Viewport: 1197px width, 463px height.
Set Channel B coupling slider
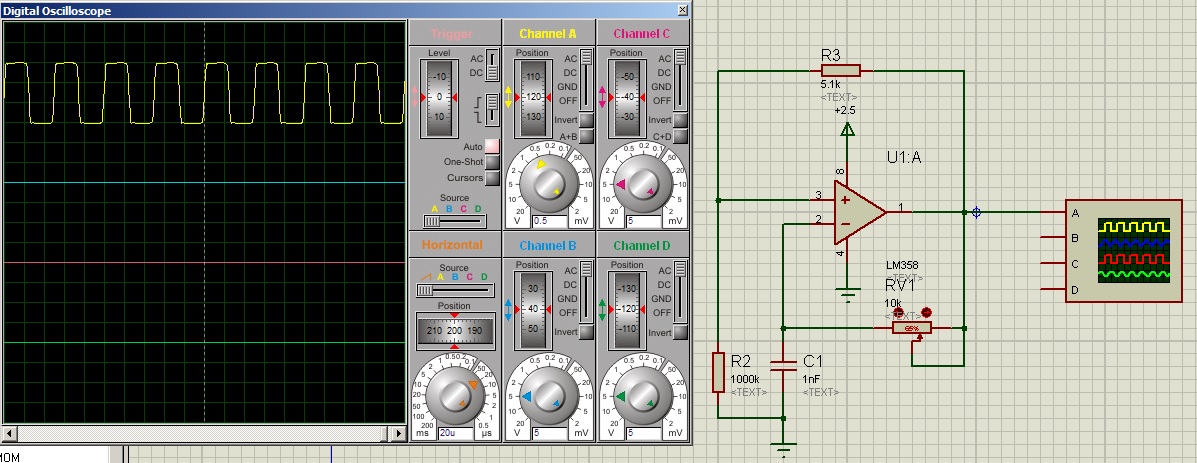586,291
